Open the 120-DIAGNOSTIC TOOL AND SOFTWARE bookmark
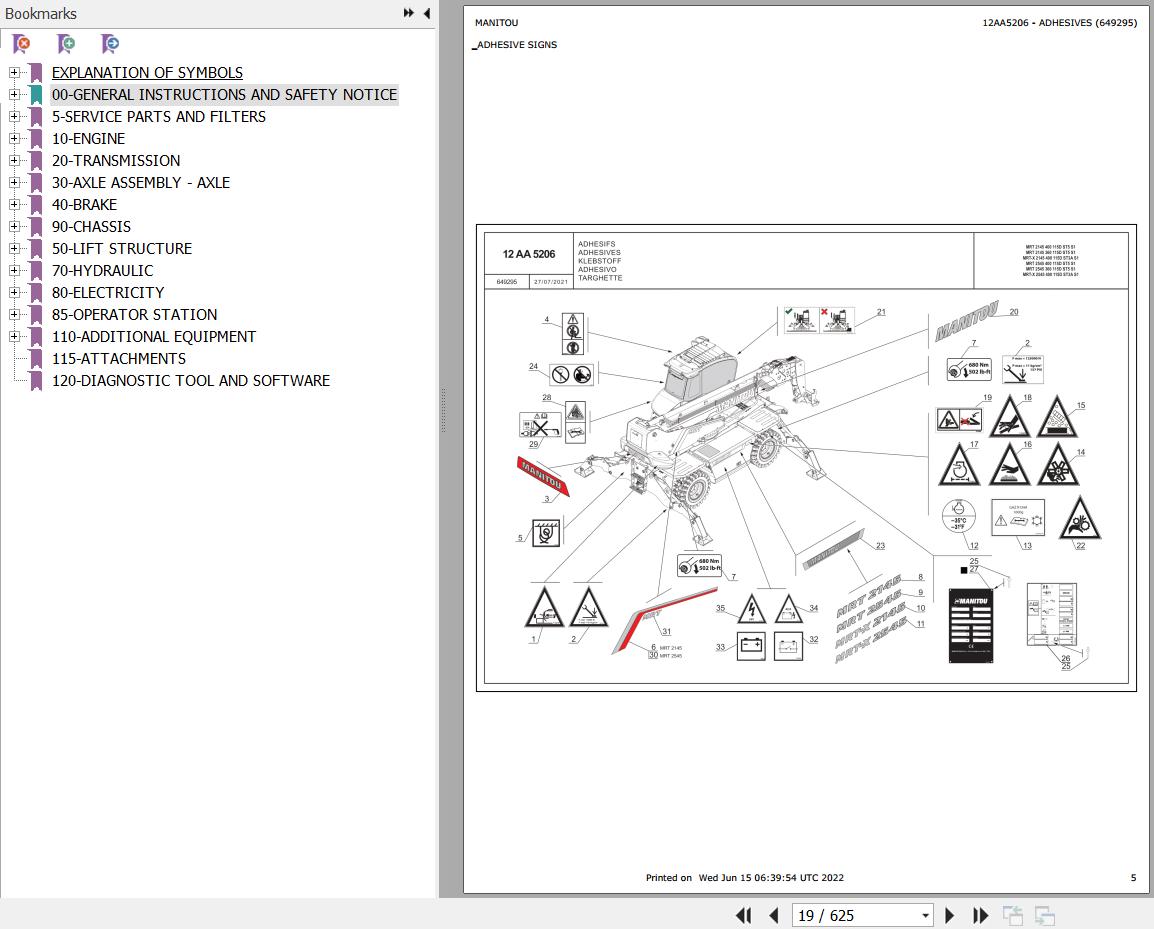Viewport: 1154px width, 929px height. (191, 381)
